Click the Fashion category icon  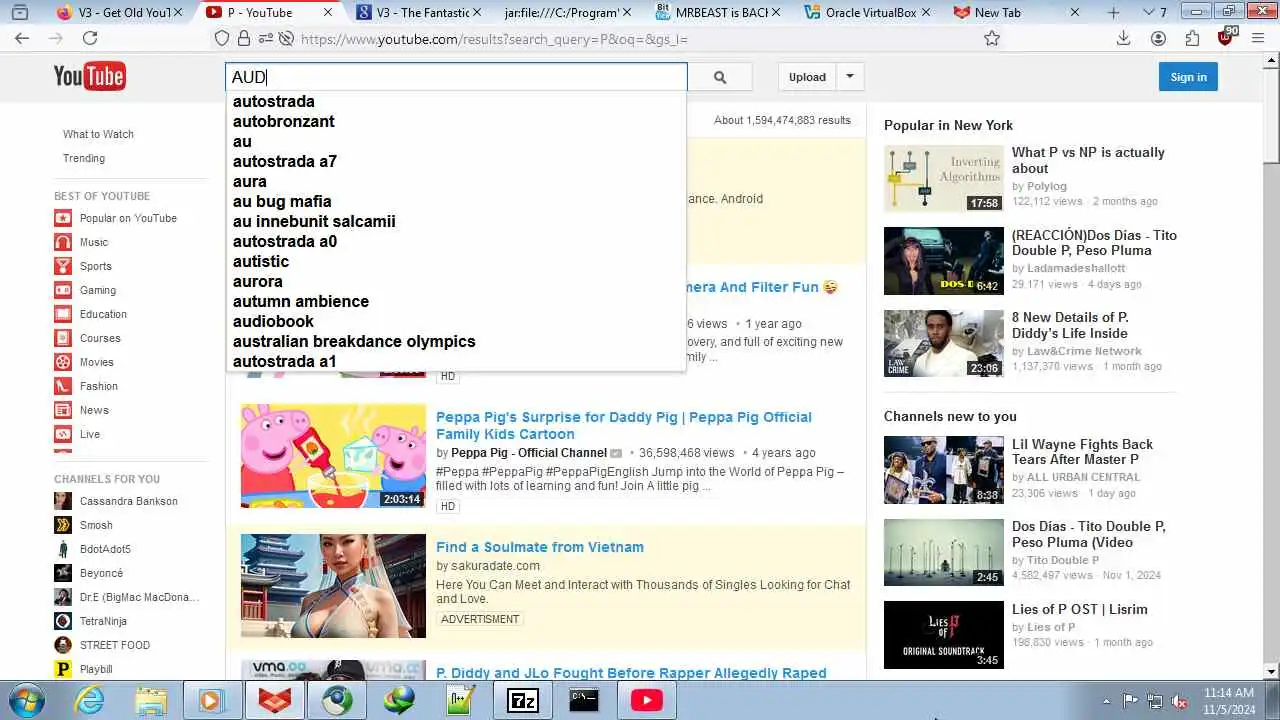coord(63,386)
